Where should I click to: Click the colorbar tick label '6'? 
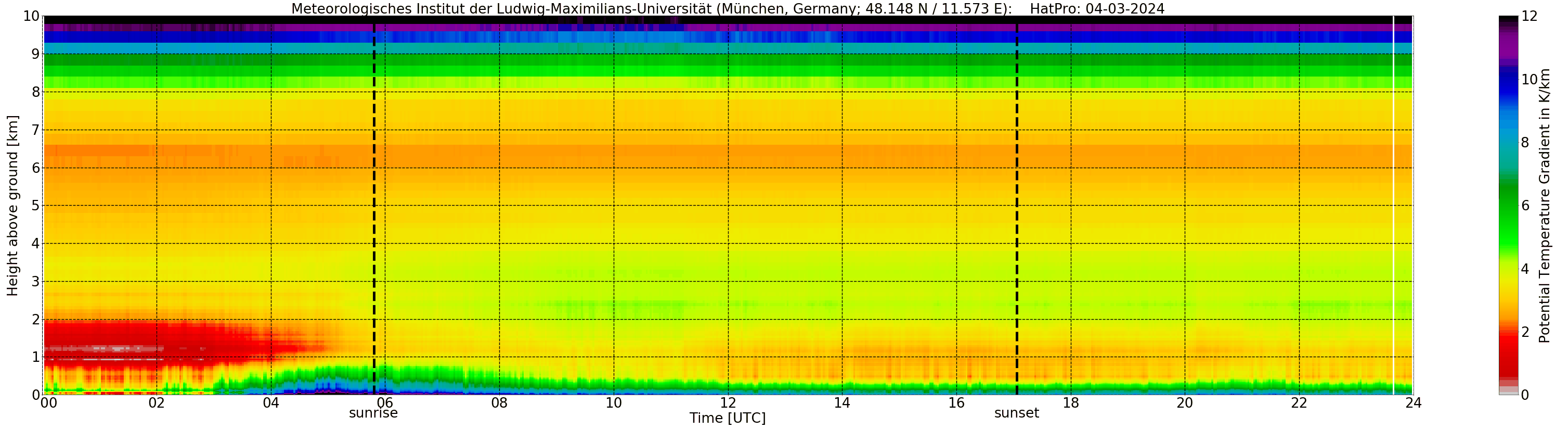1525,205
